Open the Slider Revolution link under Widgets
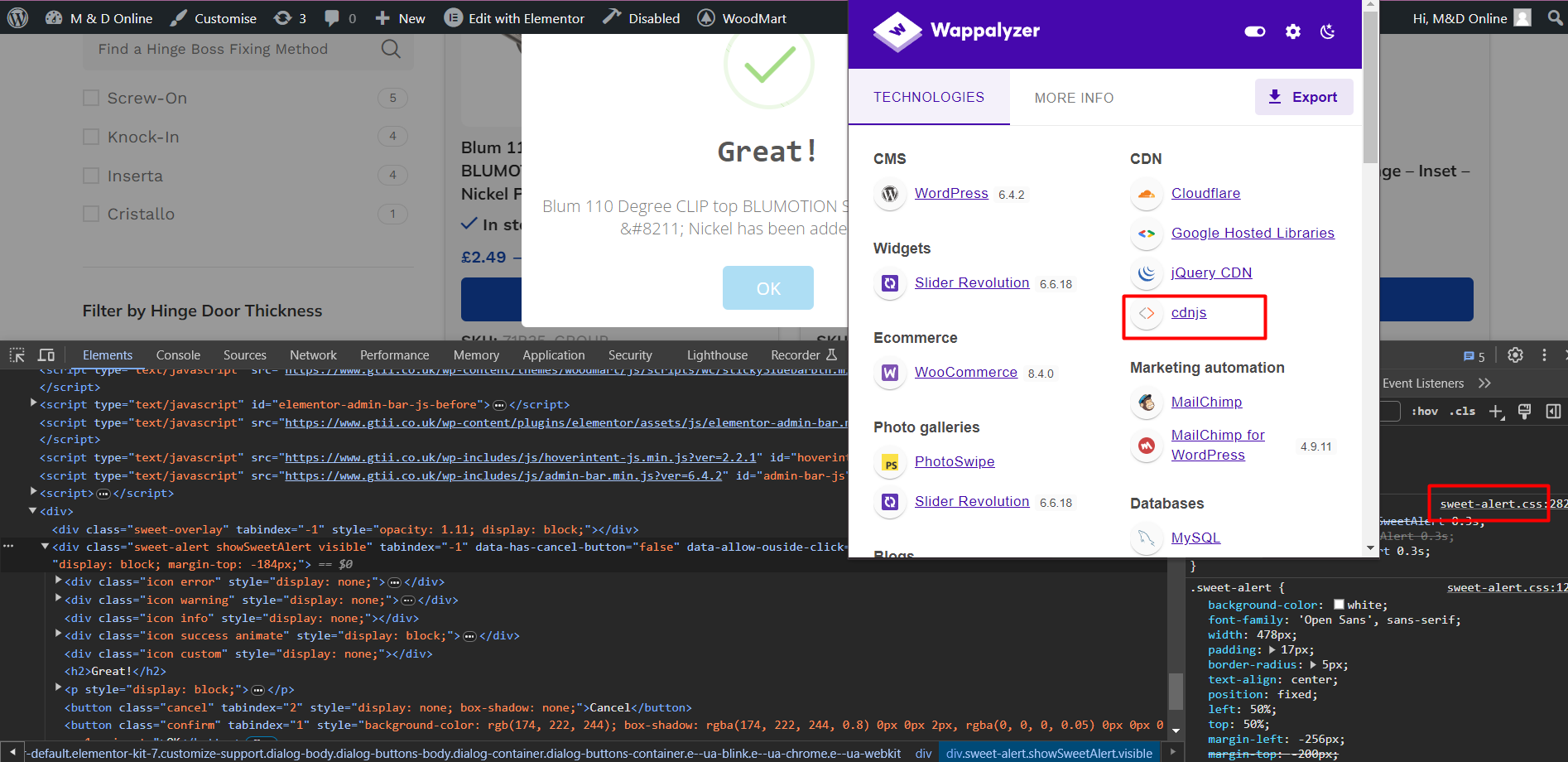 972,282
